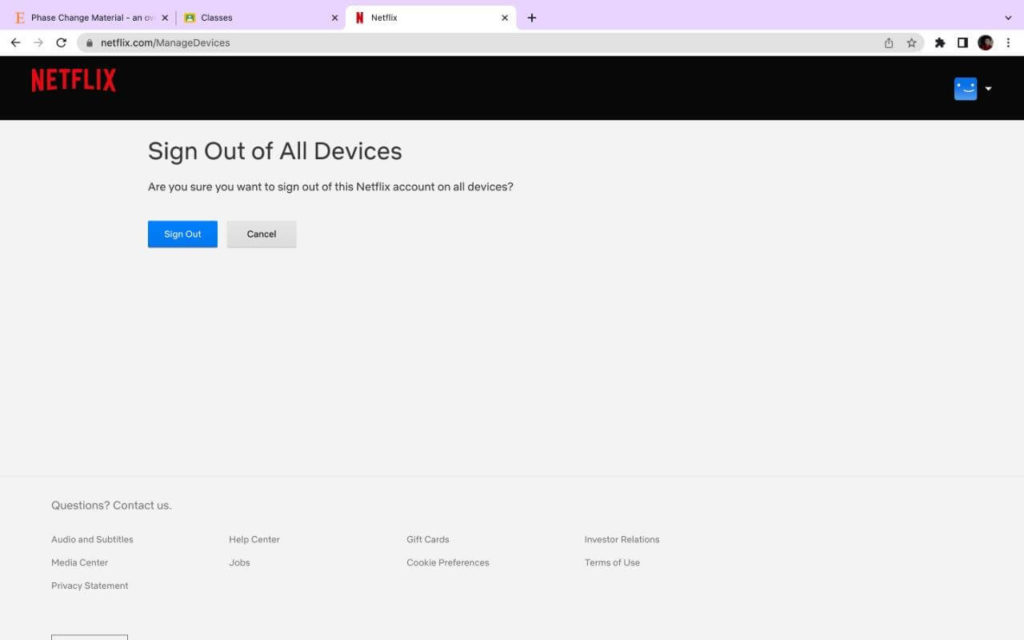Open a new browser tab

(532, 18)
